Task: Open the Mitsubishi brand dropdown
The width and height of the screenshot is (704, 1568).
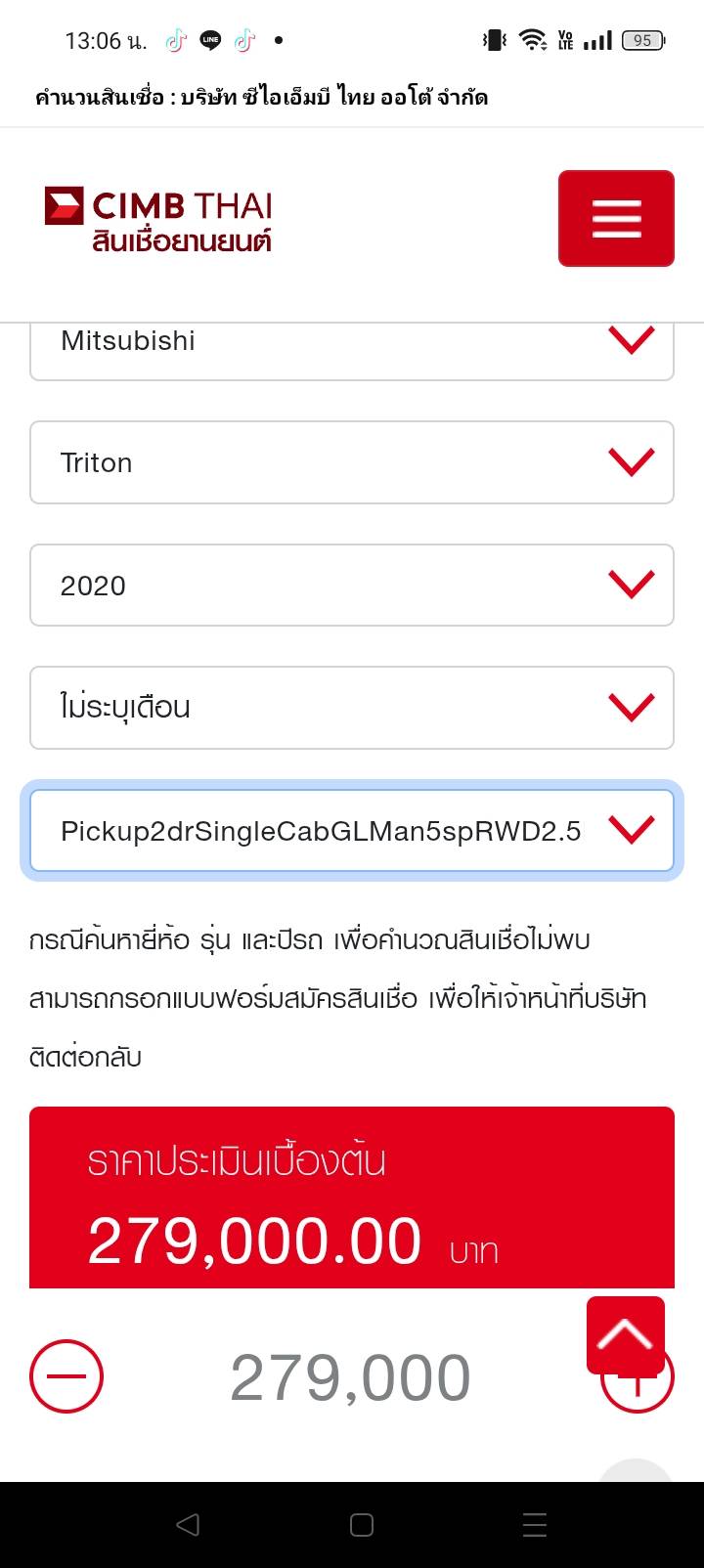Action: point(352,342)
